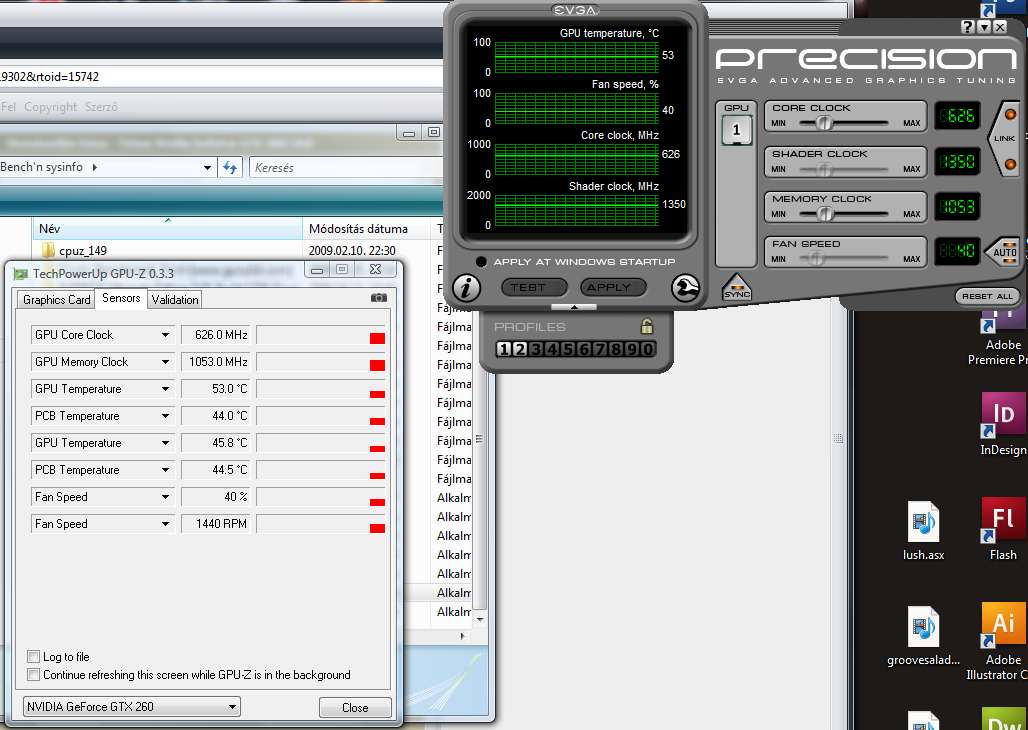The width and height of the screenshot is (1028, 730).
Task: Switch to Graphics Card tab
Action: tap(56, 300)
